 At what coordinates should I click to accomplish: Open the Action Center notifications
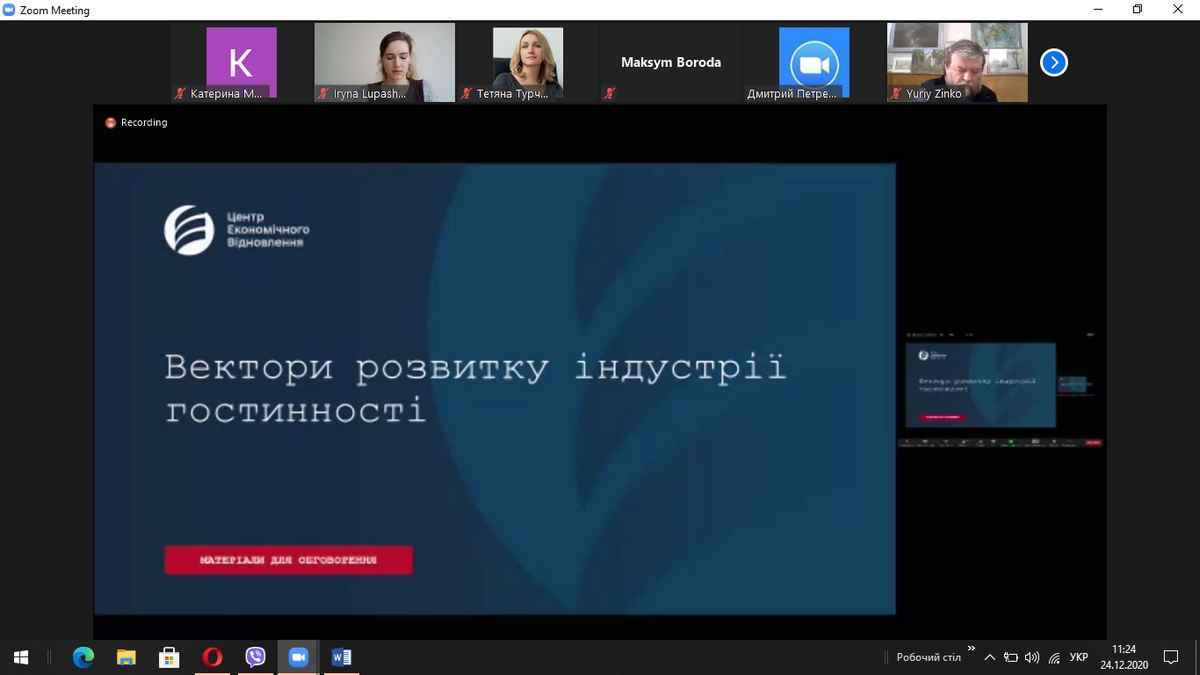pyautogui.click(x=1171, y=657)
